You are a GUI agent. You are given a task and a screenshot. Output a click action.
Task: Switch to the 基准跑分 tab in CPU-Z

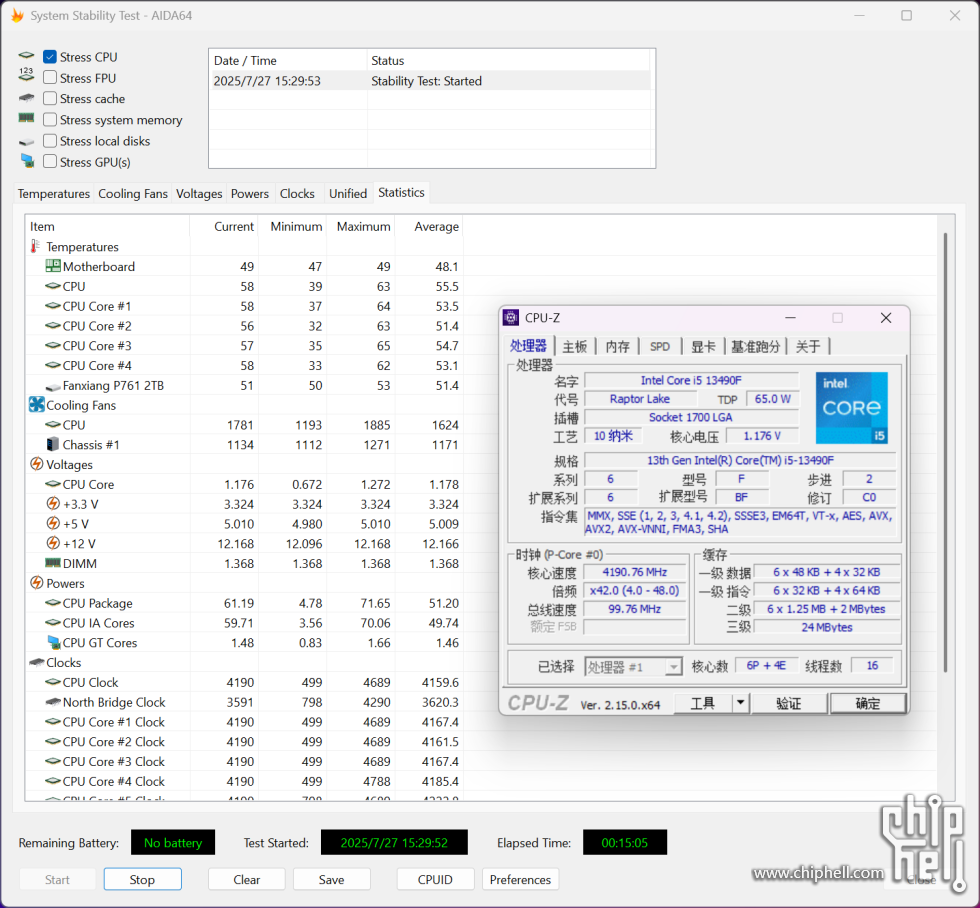(x=756, y=347)
